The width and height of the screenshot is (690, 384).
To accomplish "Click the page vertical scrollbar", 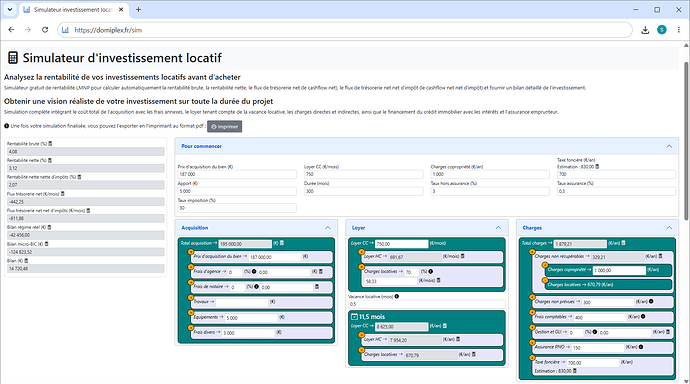I will tap(686, 141).
